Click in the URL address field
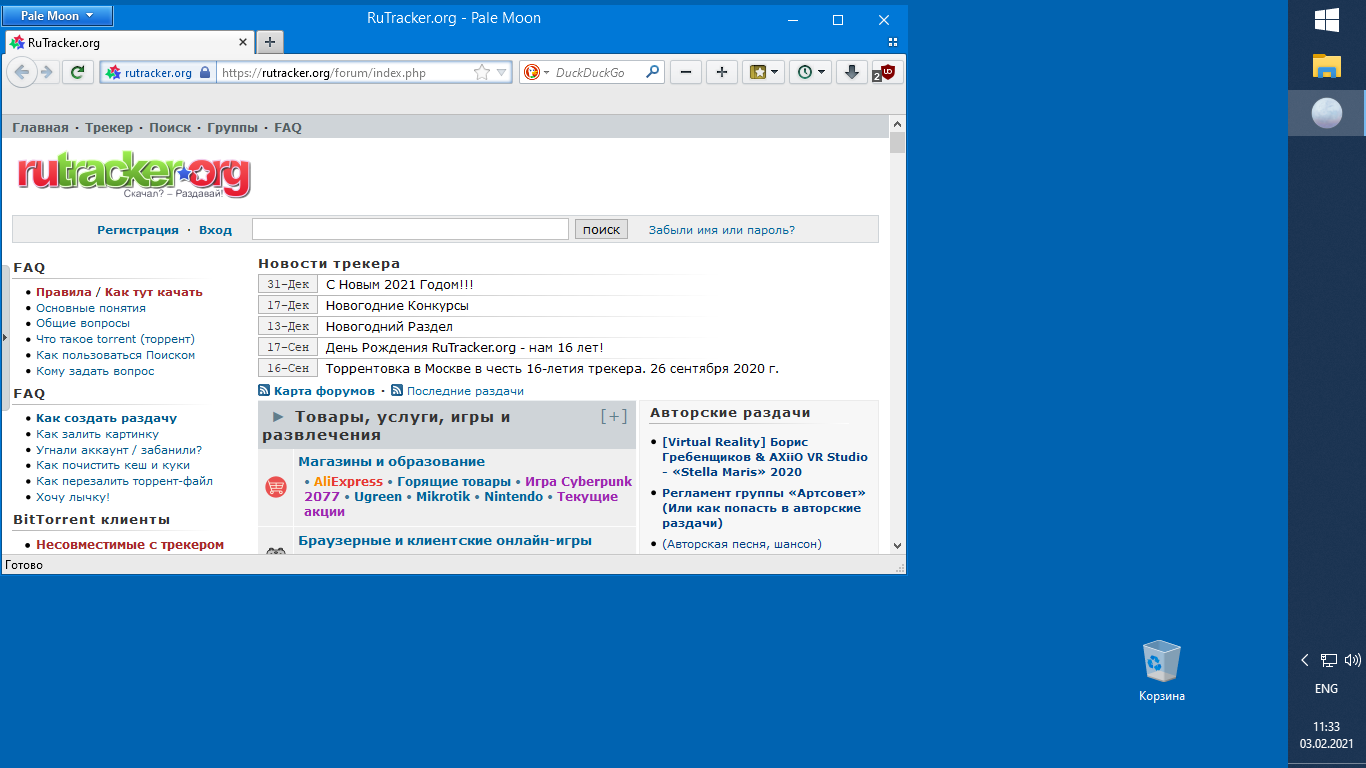Viewport: 1366px width, 768px height. pyautogui.click(x=344, y=73)
